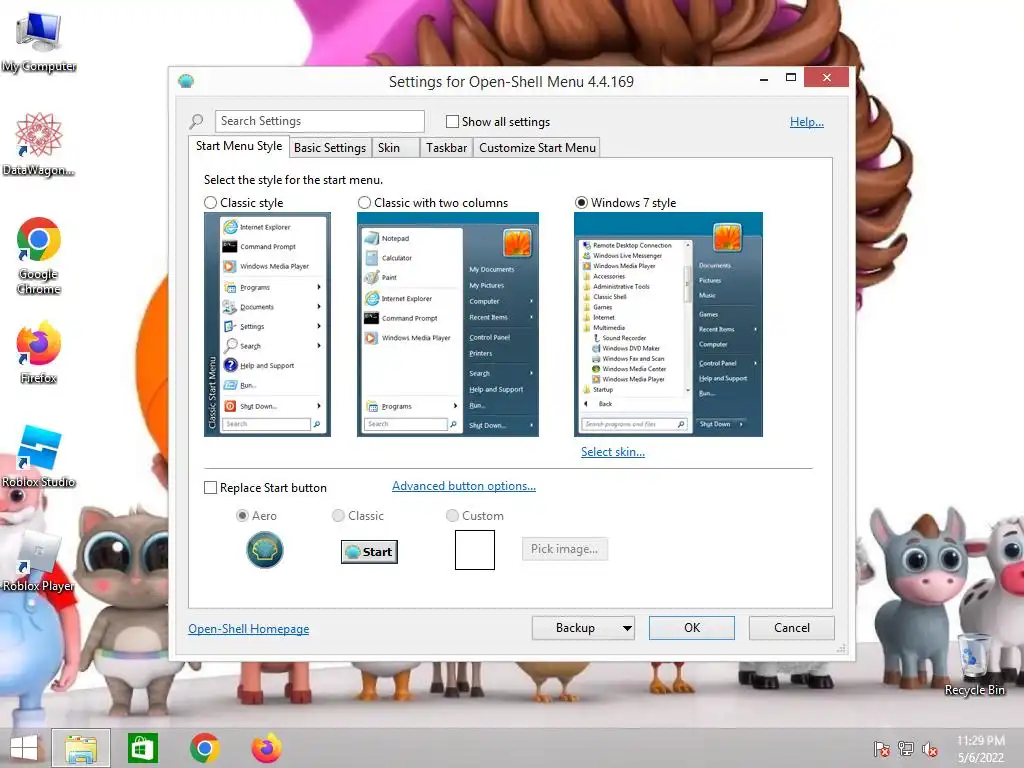This screenshot has width=1024, height=768.
Task: Switch to Basic Settings tab
Action: point(330,148)
